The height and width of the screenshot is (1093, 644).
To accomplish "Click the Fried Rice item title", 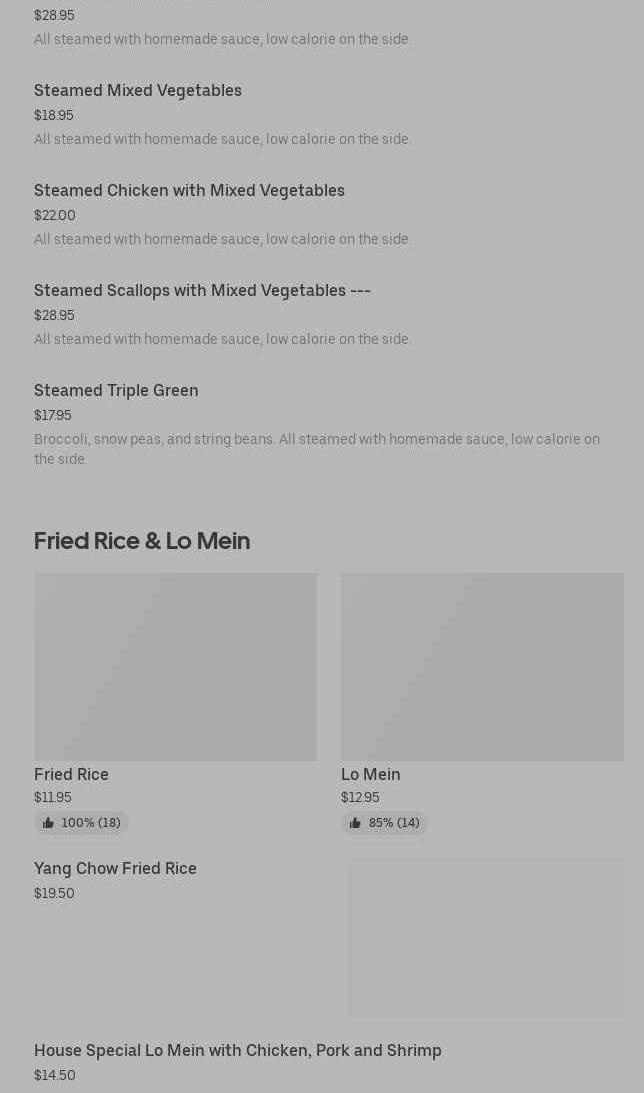I will click(x=71, y=774).
